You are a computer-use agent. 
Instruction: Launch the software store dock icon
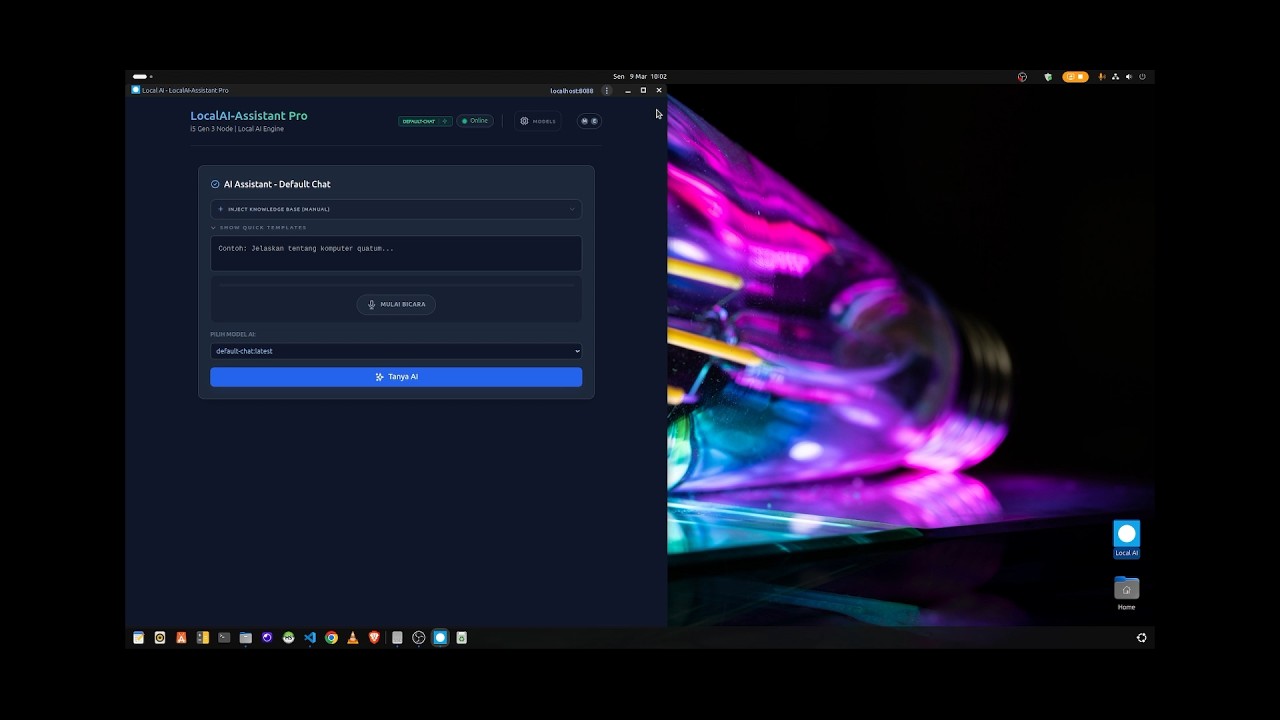[181, 637]
